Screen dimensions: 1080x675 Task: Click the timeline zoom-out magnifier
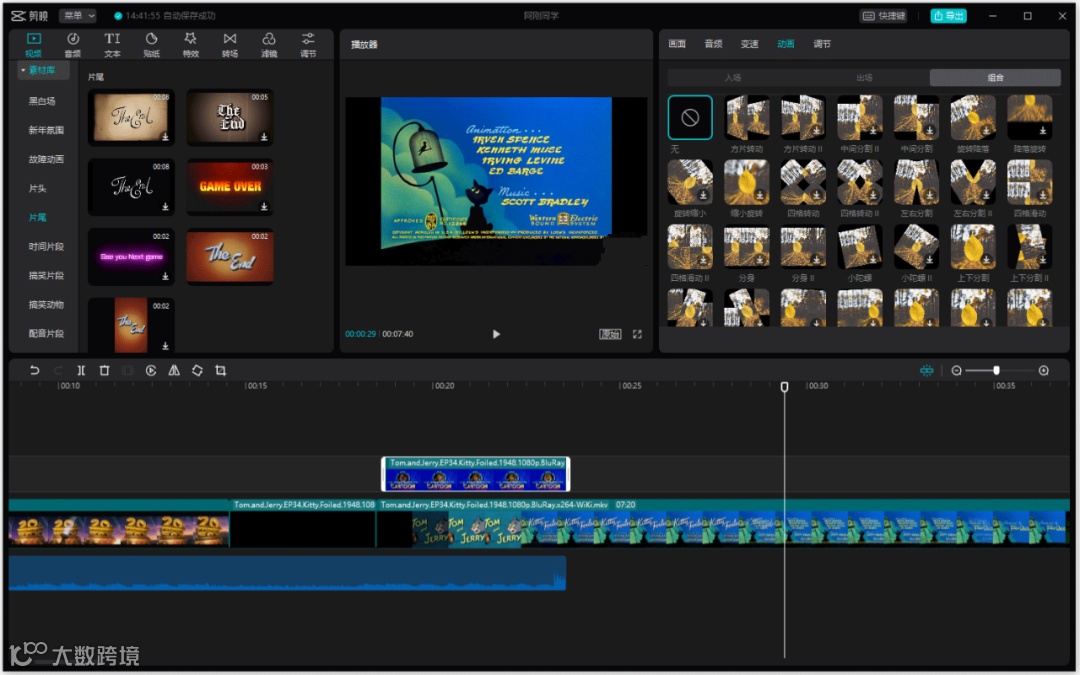(957, 371)
